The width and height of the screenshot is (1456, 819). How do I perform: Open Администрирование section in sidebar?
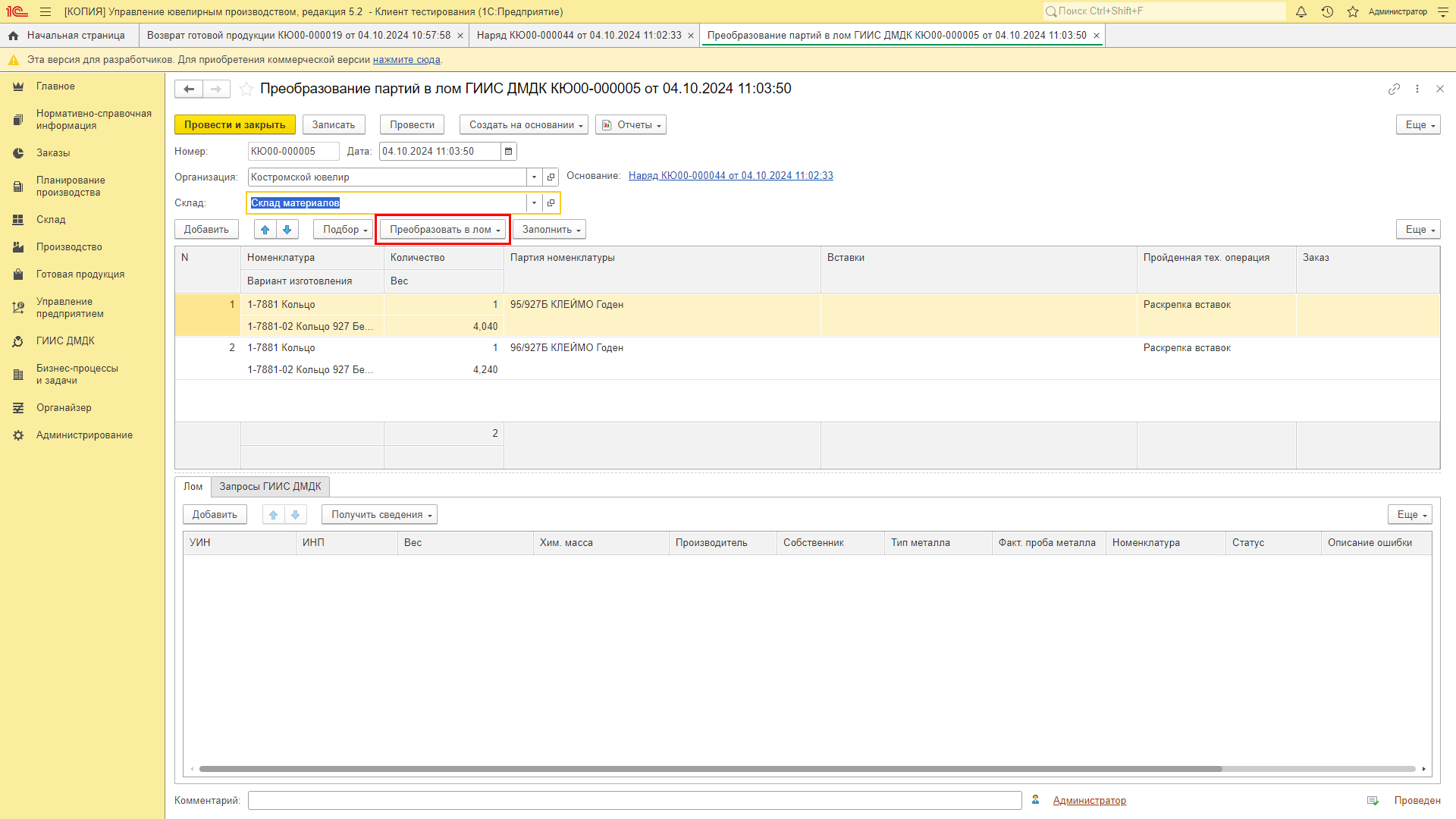(x=84, y=435)
